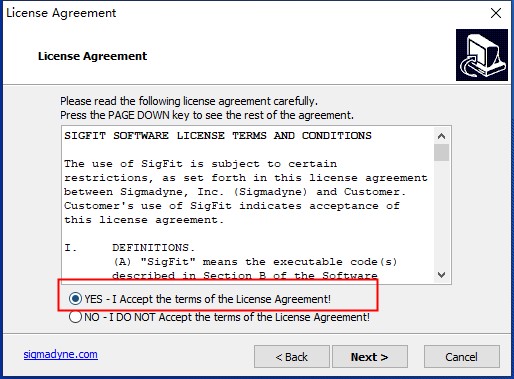Click the installer computer icon
Screen dimensions: 514x379
coord(482,55)
